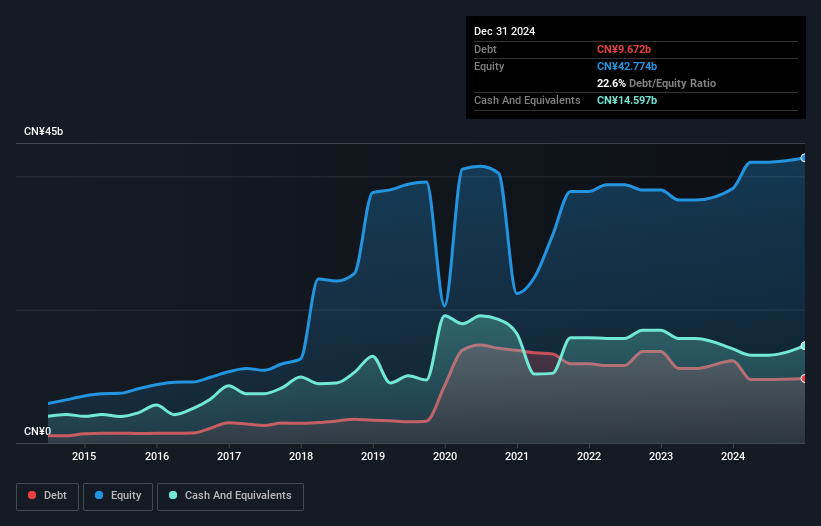821x526 pixels.
Task: Click the CN¥0 y-axis label
Action: click(x=38, y=431)
